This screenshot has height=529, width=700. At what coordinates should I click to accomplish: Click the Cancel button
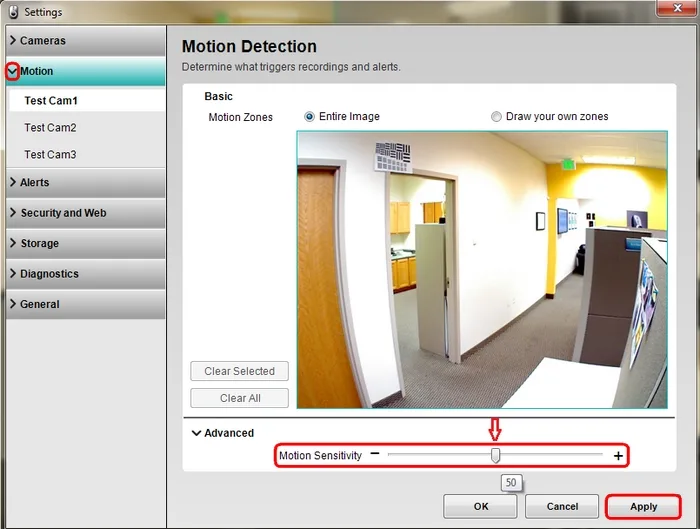[x=562, y=506]
